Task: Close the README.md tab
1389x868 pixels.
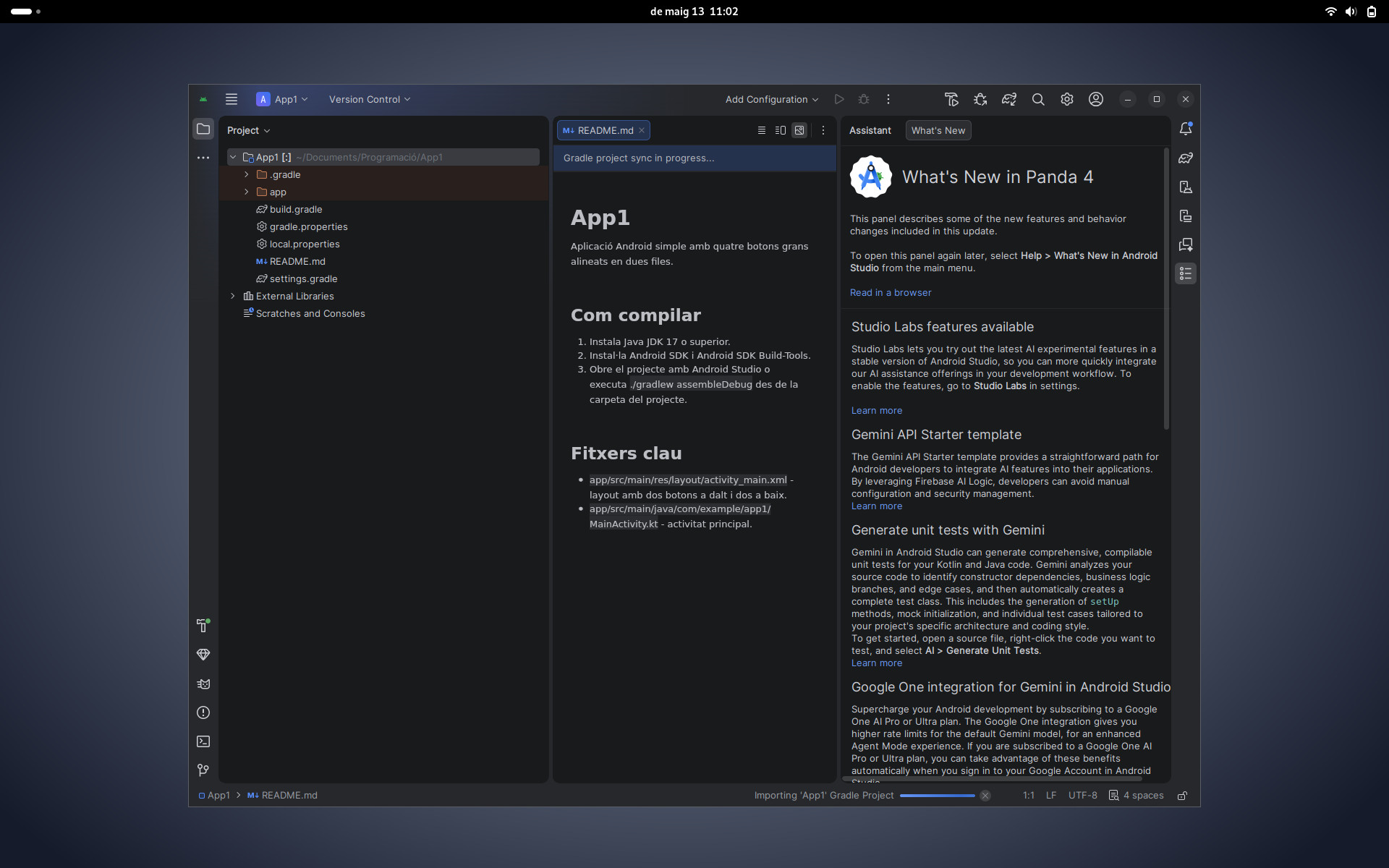Action: pyautogui.click(x=642, y=130)
